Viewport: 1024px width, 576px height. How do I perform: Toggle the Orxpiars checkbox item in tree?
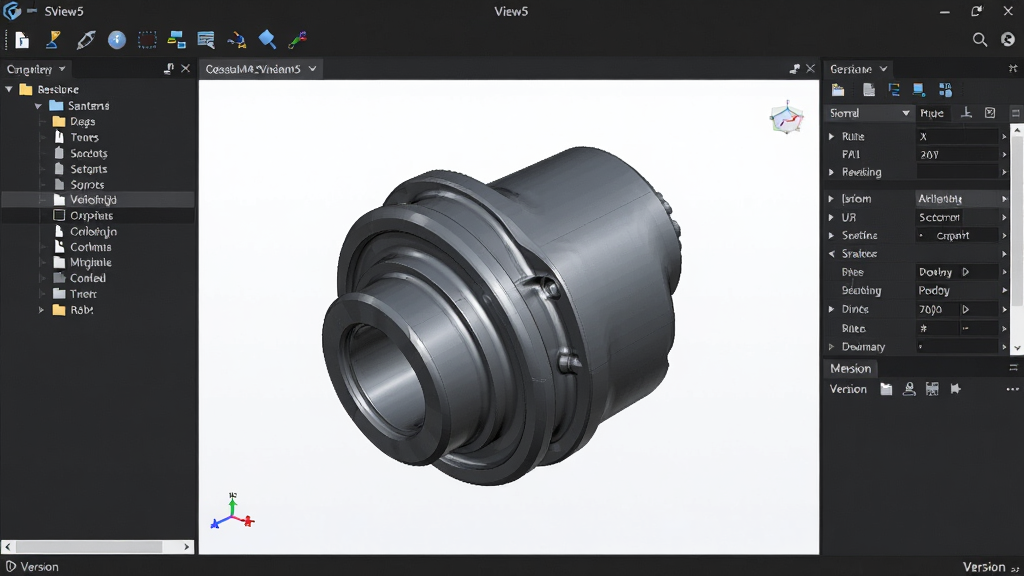(x=59, y=216)
